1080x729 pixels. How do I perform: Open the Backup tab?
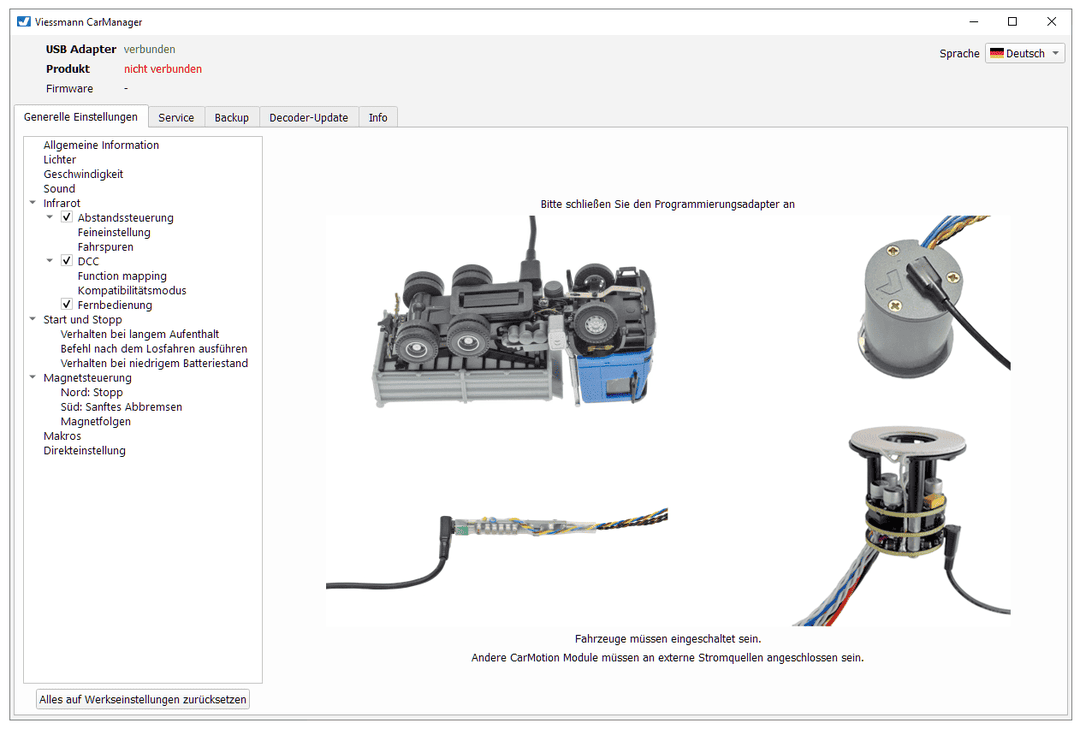(231, 118)
